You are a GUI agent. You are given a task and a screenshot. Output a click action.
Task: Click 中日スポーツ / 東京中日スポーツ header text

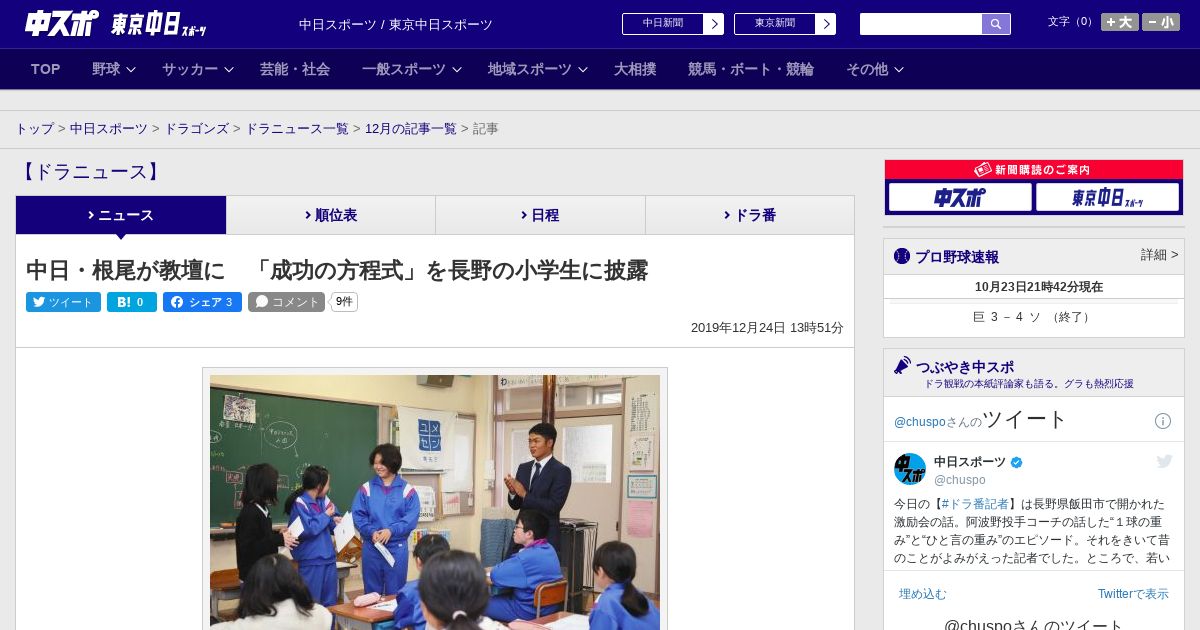pos(396,25)
